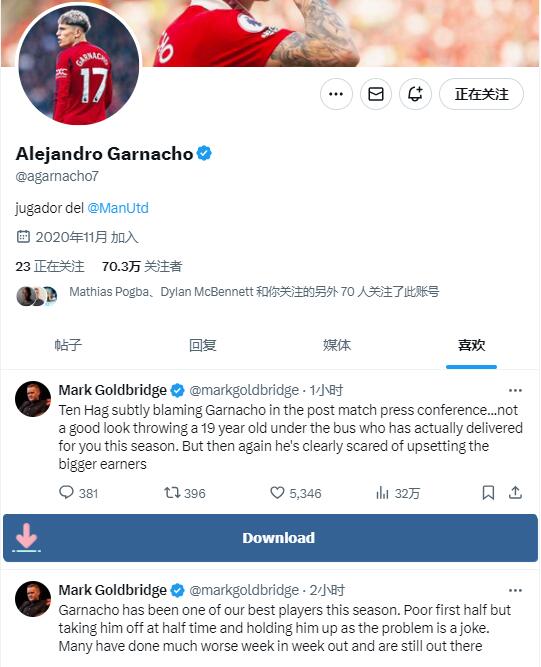Image resolution: width=541 pixels, height=667 pixels.
Task: Open the profile more options ellipsis button
Action: [x=336, y=94]
